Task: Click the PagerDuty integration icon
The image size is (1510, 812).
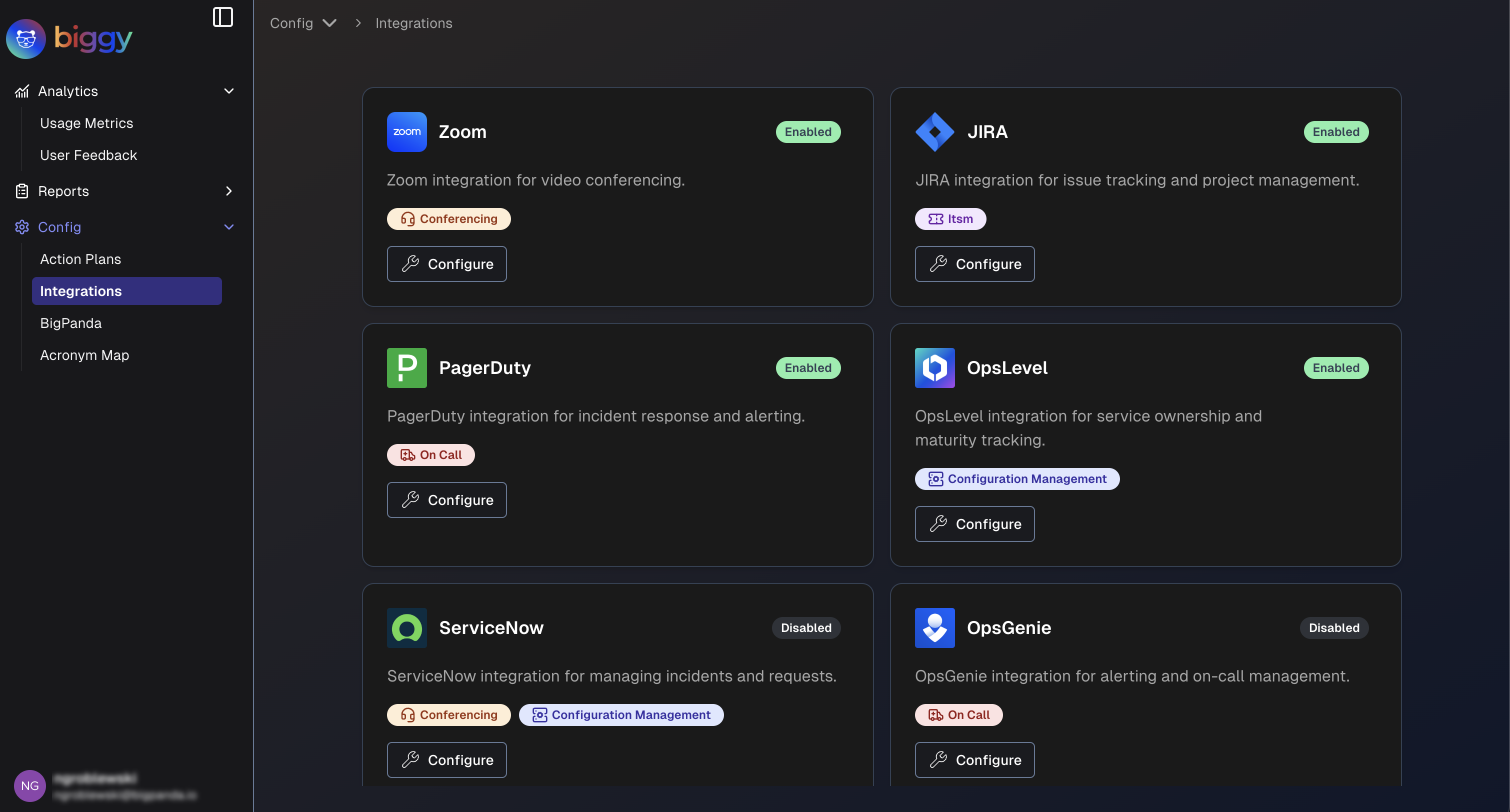Action: point(406,367)
